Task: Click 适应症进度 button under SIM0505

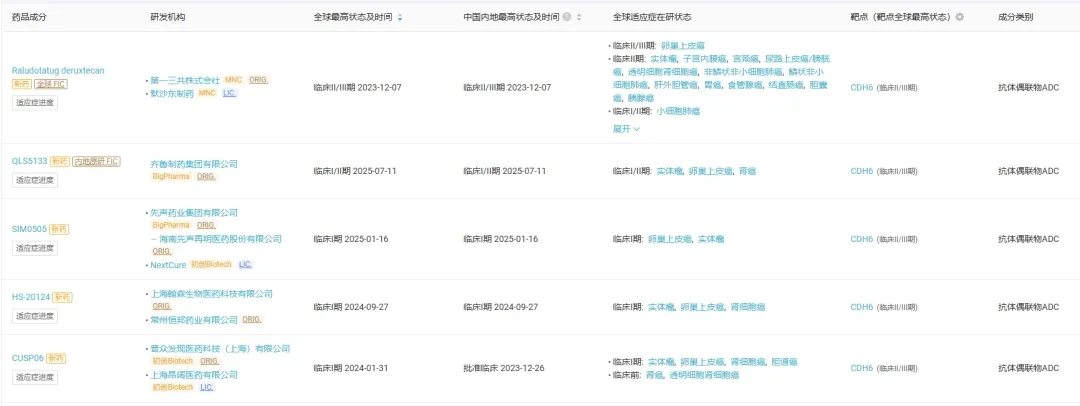Action: point(34,248)
